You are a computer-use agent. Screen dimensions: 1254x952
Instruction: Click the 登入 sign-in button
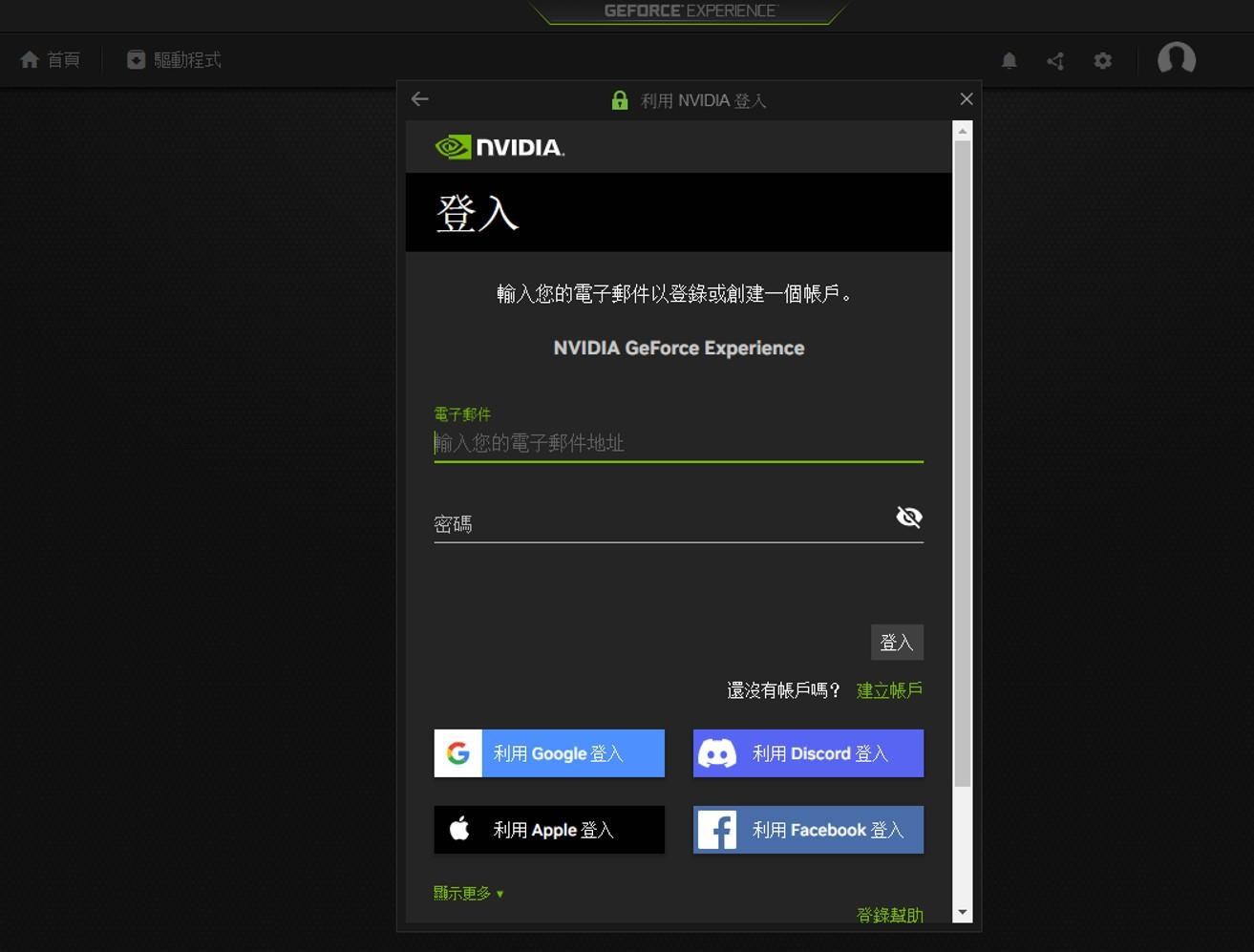click(x=897, y=643)
